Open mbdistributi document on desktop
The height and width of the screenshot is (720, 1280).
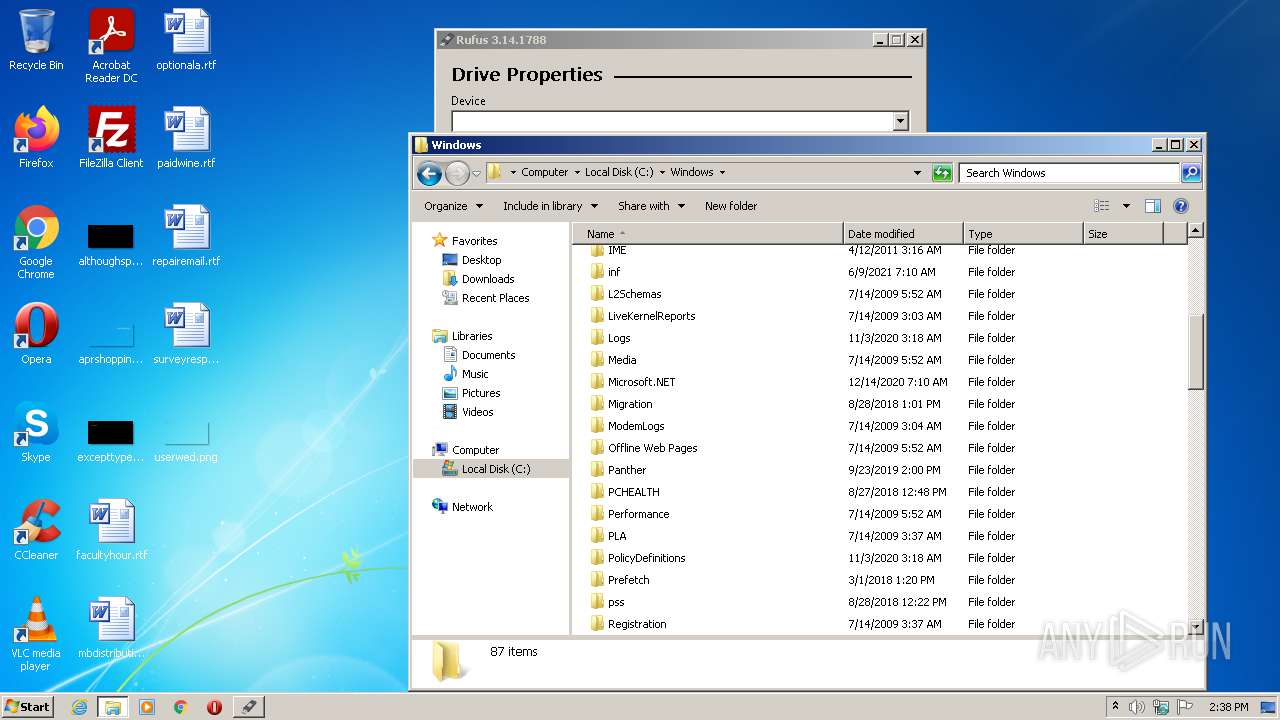[x=111, y=628]
